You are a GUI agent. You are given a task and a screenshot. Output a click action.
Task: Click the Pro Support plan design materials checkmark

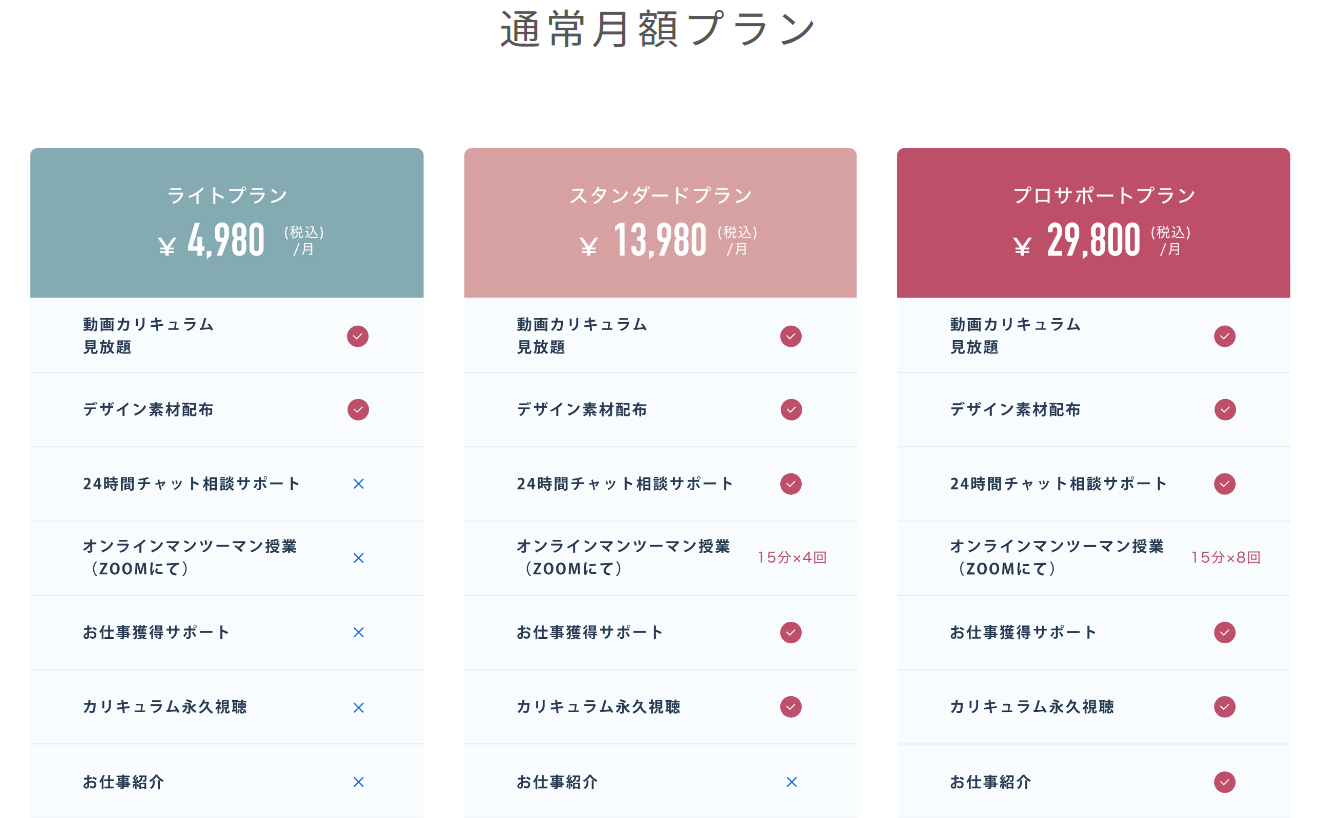(1224, 410)
